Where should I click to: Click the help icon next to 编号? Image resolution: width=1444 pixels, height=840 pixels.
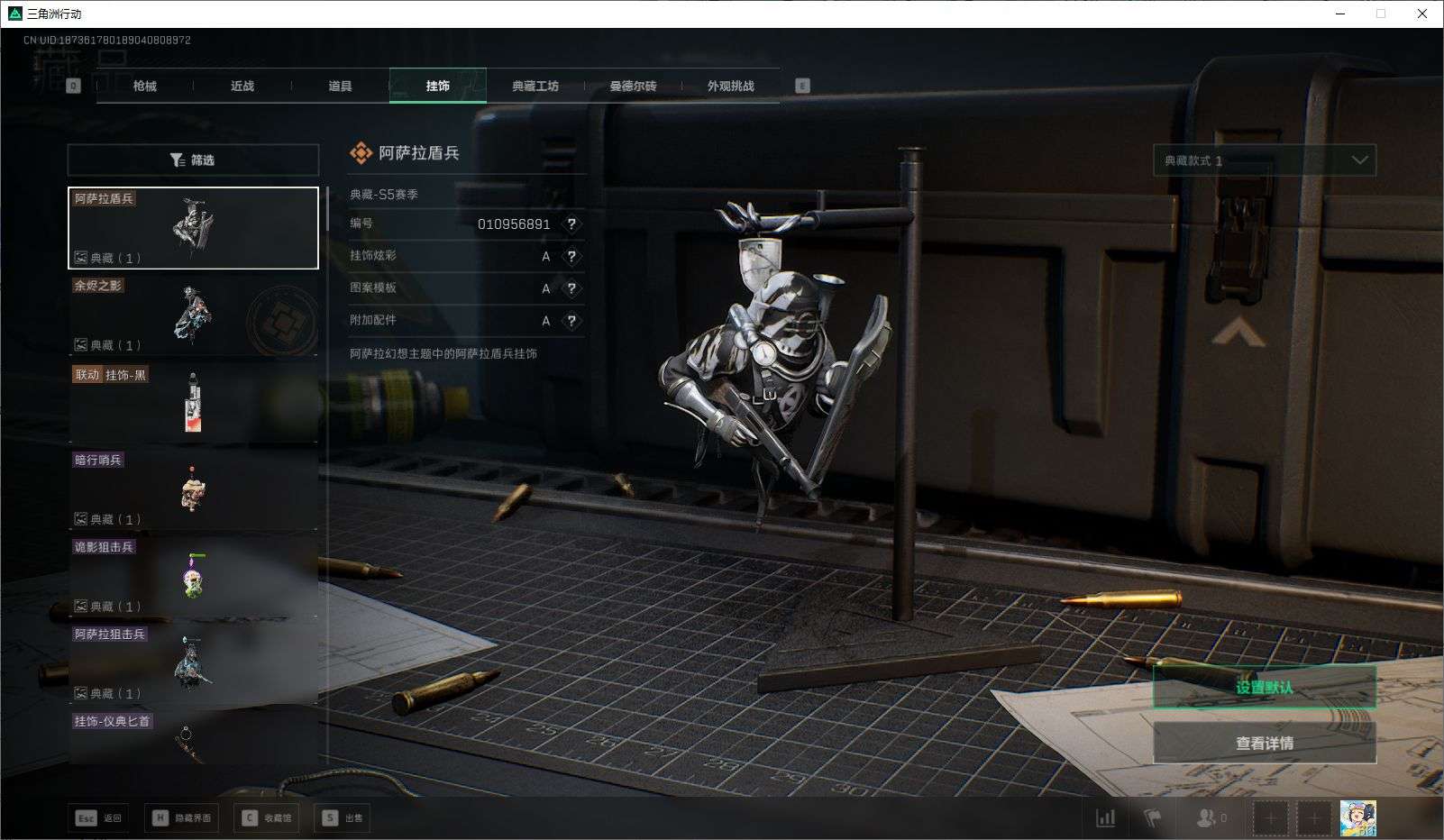point(571,224)
